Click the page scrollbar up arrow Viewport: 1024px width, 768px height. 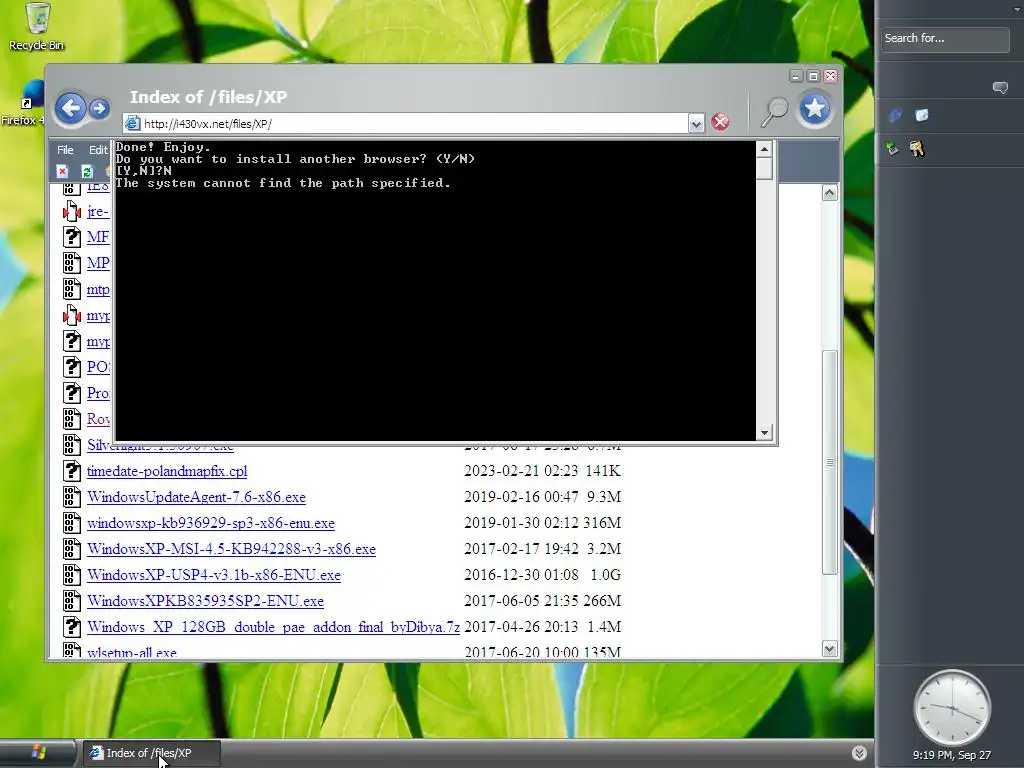tap(829, 193)
